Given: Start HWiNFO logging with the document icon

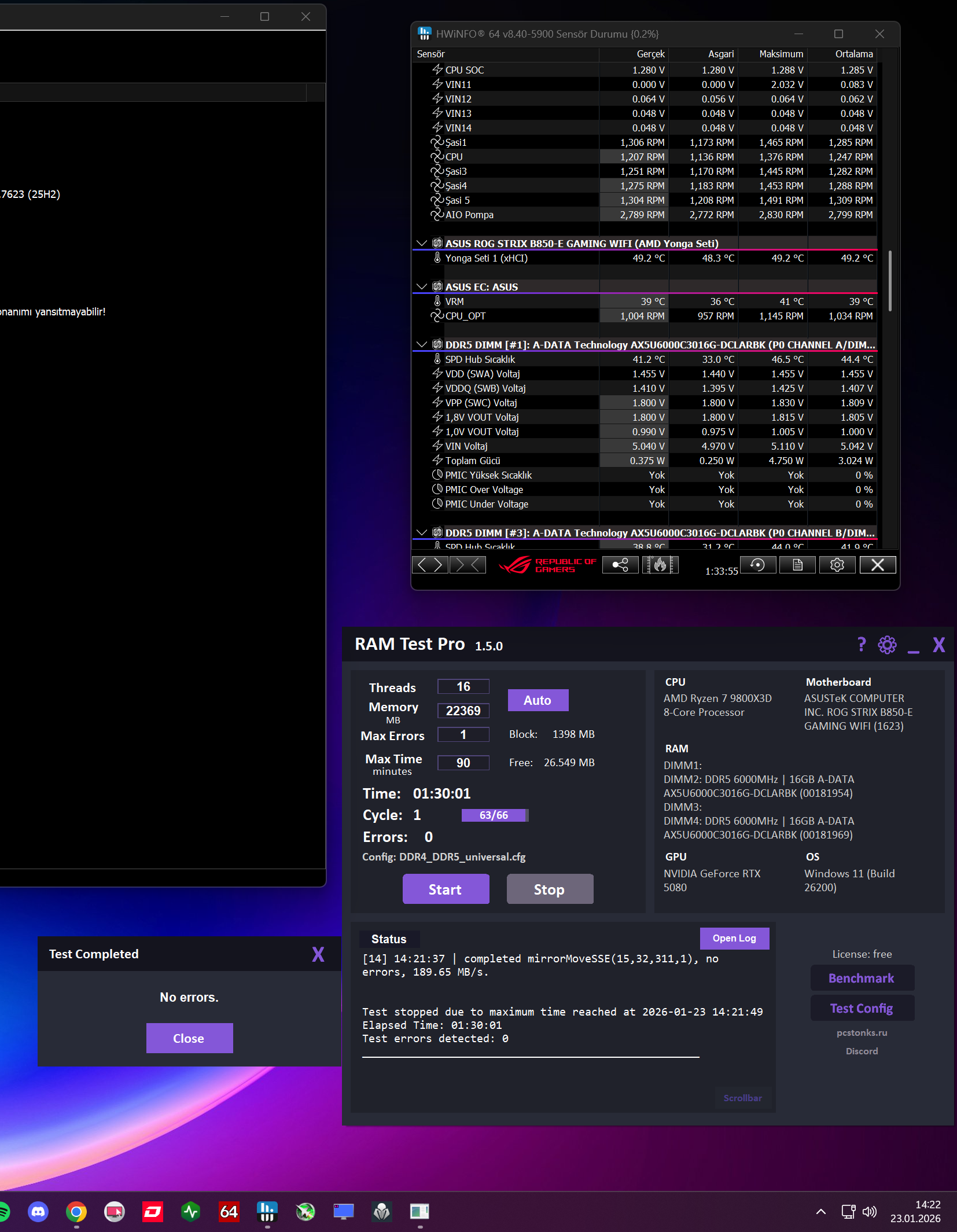Looking at the screenshot, I should coord(797,565).
